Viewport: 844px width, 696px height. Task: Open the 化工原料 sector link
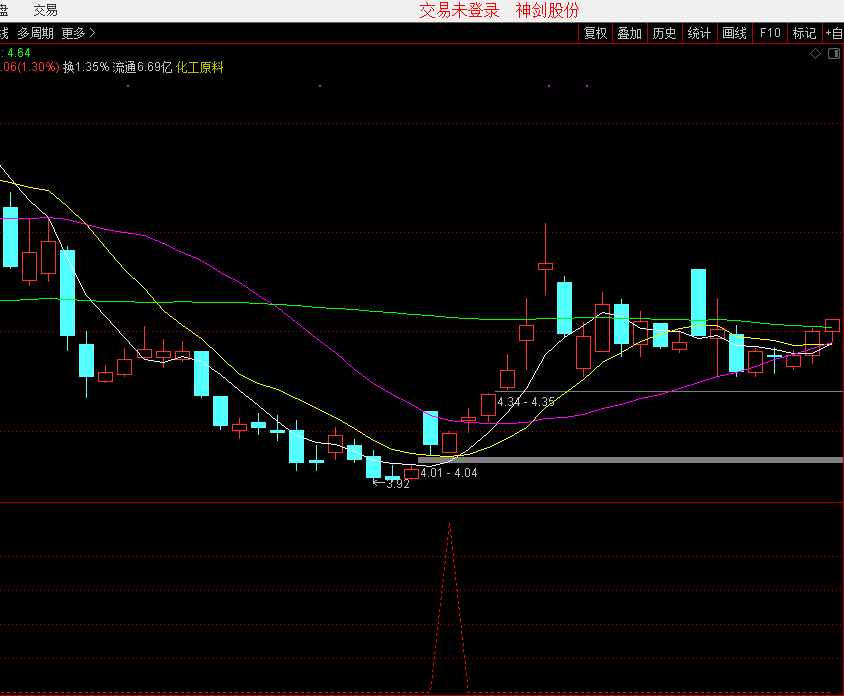point(199,67)
